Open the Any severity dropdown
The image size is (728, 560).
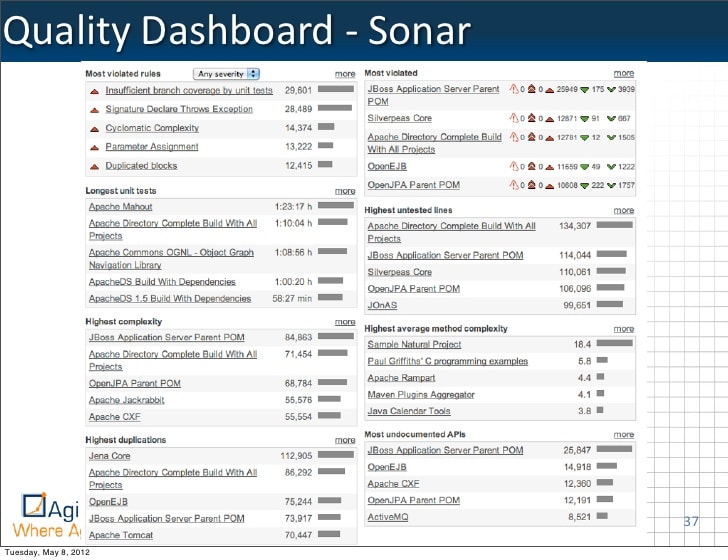pyautogui.click(x=226, y=74)
